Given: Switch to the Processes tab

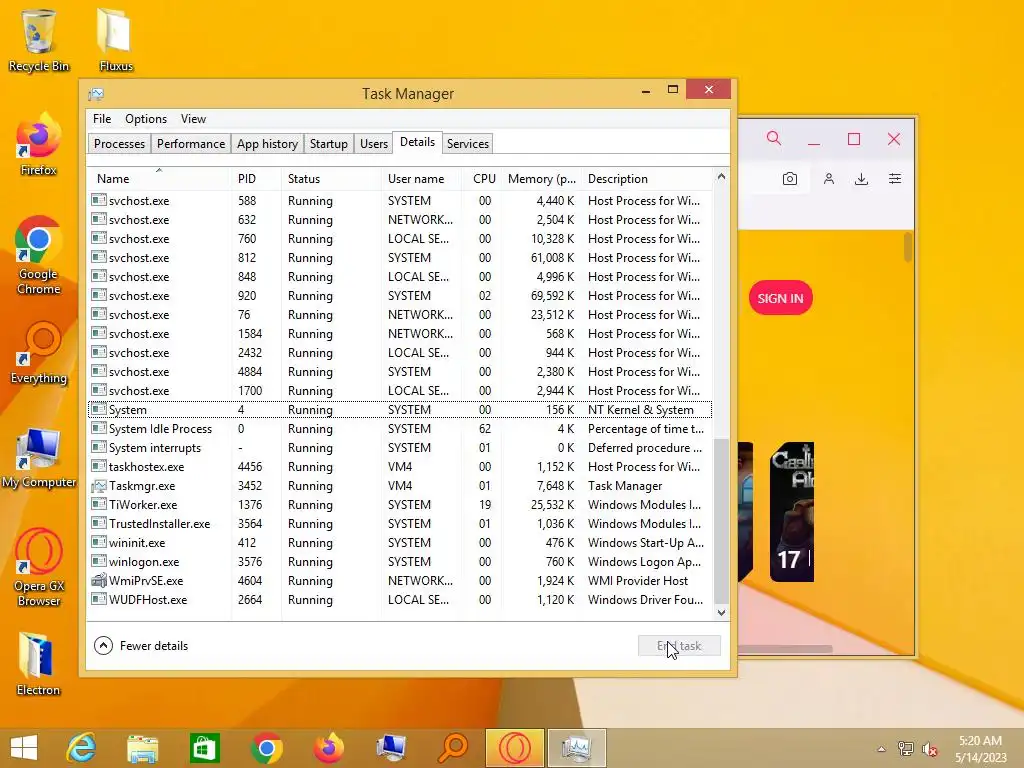Looking at the screenshot, I should [119, 144].
